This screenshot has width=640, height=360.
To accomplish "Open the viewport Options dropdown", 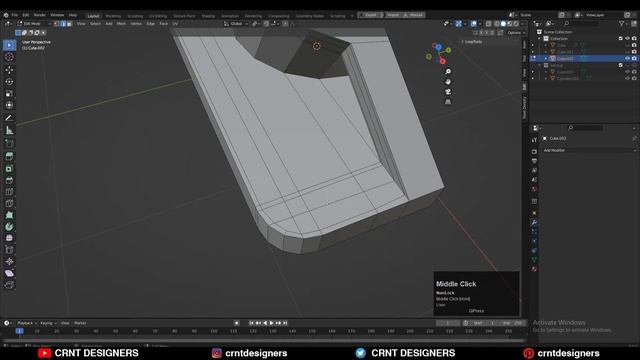I will [x=516, y=33].
